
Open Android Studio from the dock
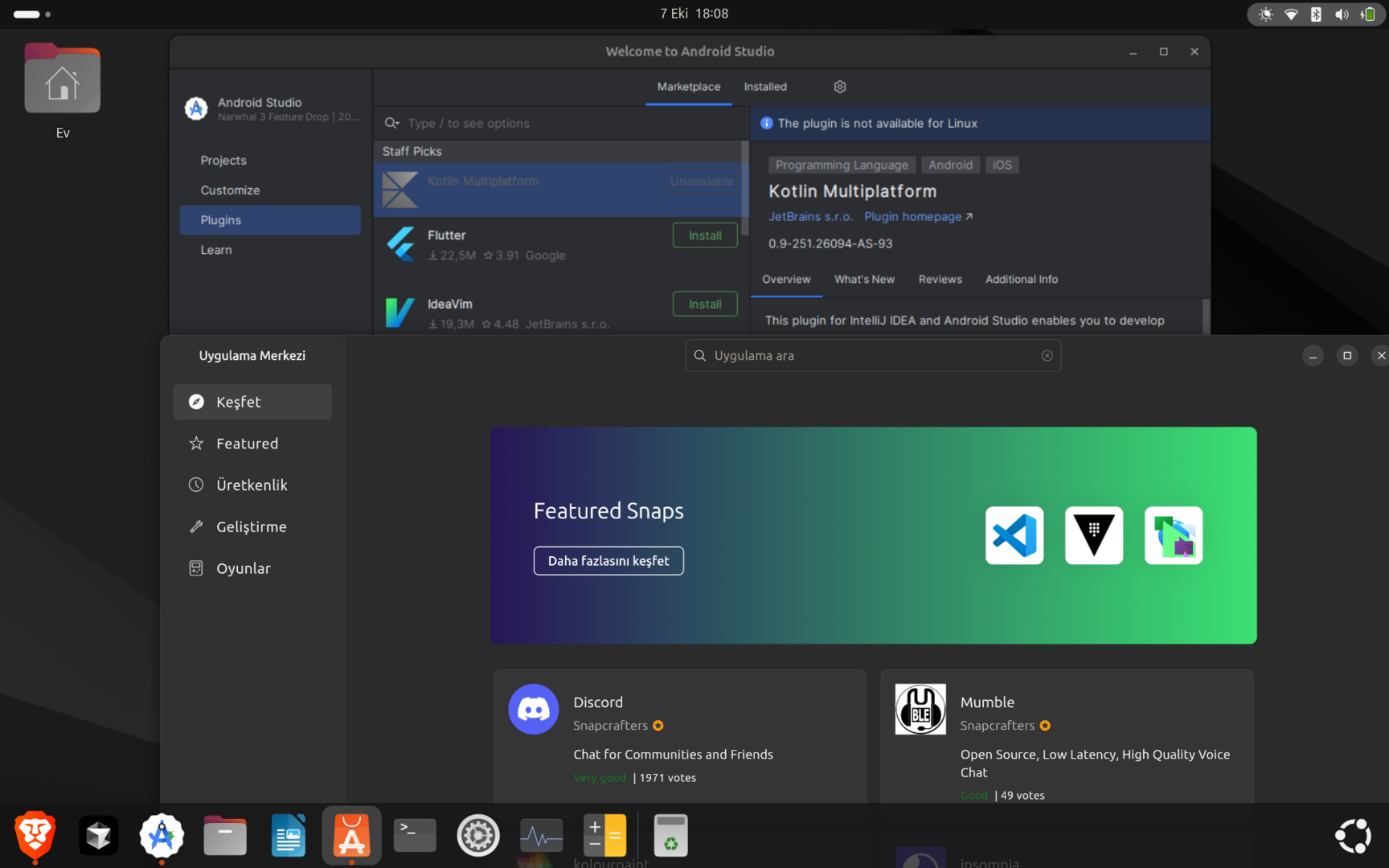point(162,836)
